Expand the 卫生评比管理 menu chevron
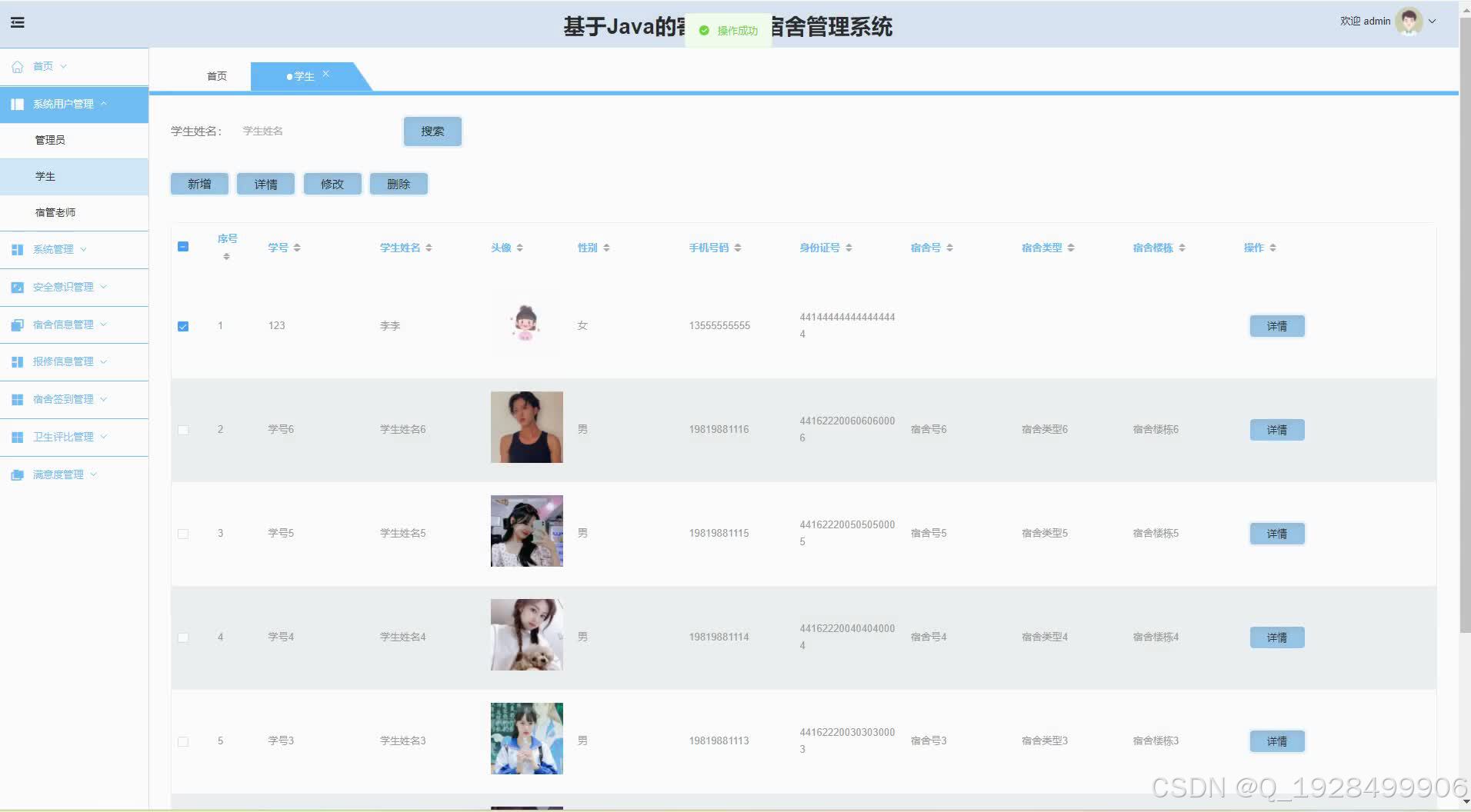 (103, 437)
